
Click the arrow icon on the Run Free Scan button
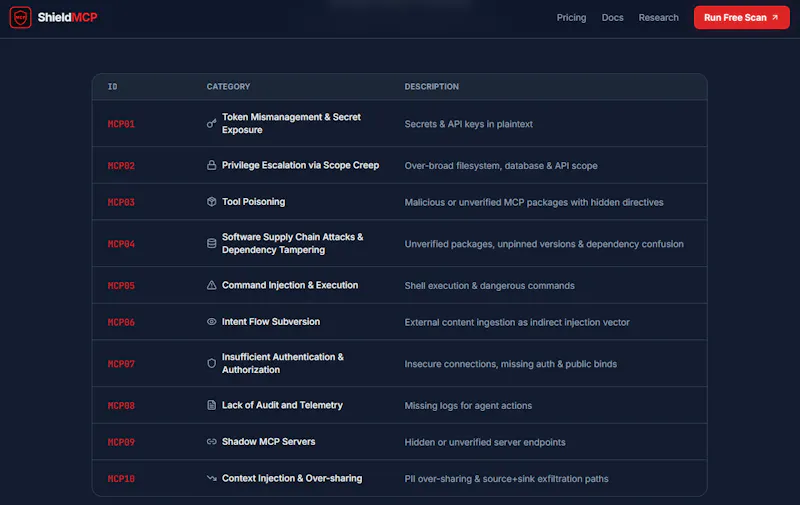click(775, 17)
